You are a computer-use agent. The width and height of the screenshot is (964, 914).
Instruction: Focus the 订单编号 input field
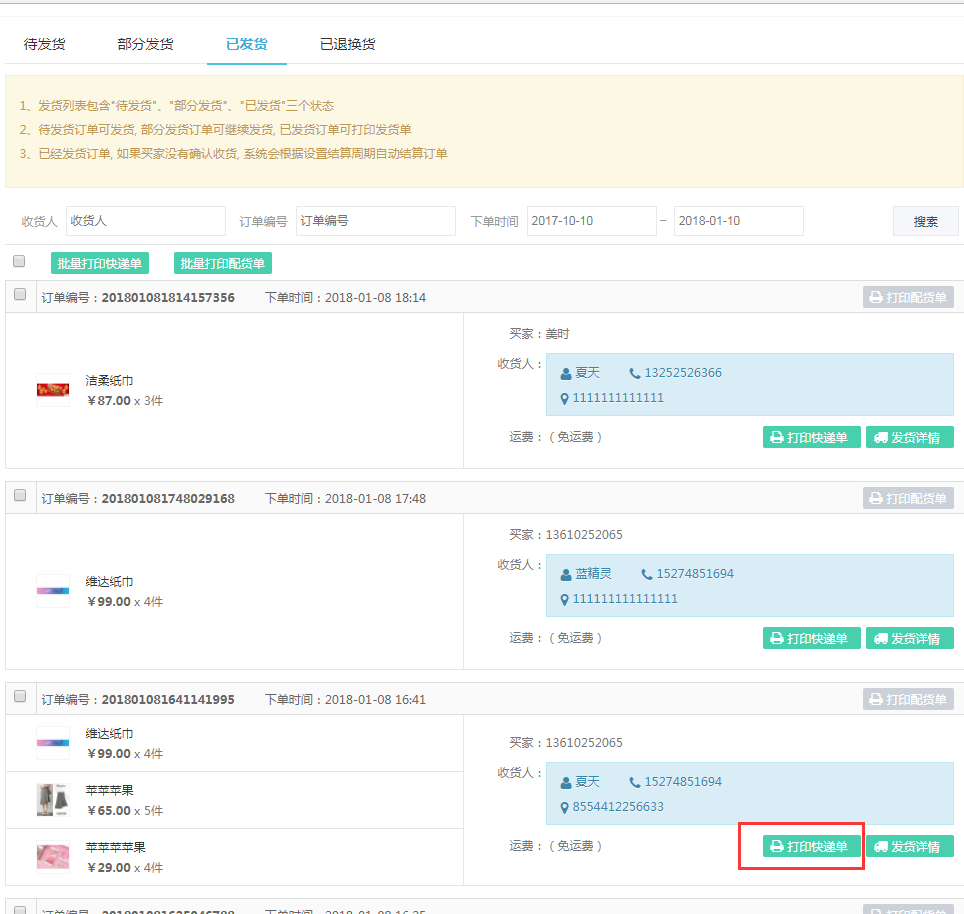[x=375, y=221]
